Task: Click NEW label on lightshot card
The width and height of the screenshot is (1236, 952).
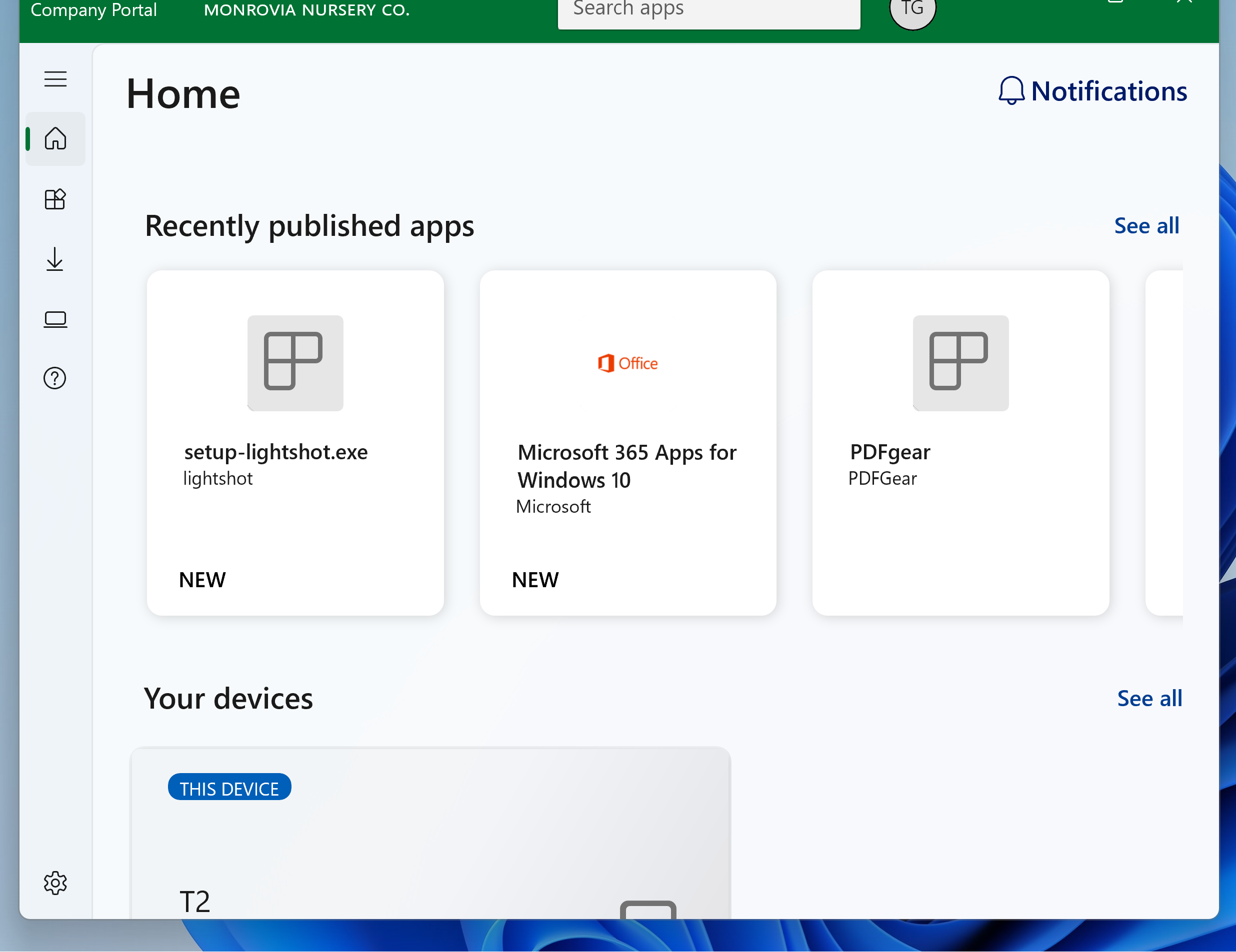Action: coord(202,580)
